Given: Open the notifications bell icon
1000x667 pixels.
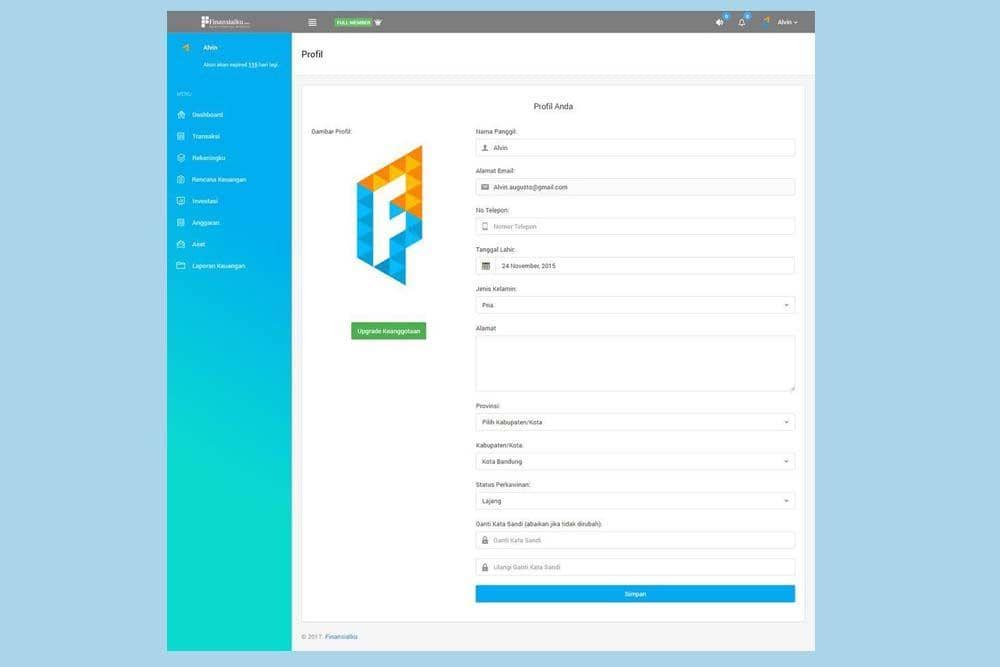Looking at the screenshot, I should click(742, 22).
